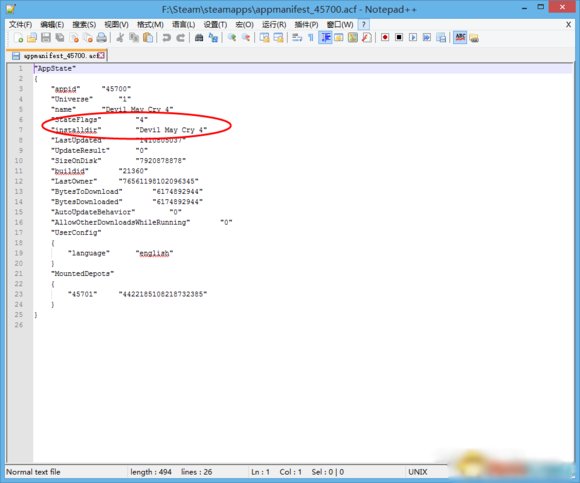Undo the last action via toolbar
The image size is (580, 483).
[166, 38]
